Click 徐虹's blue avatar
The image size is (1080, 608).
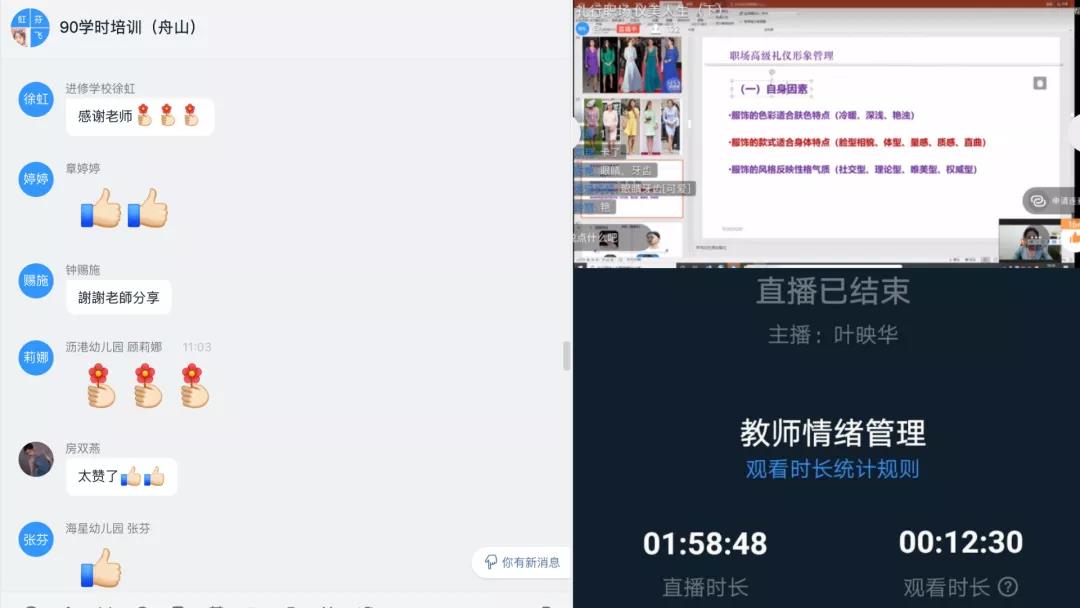click(36, 99)
